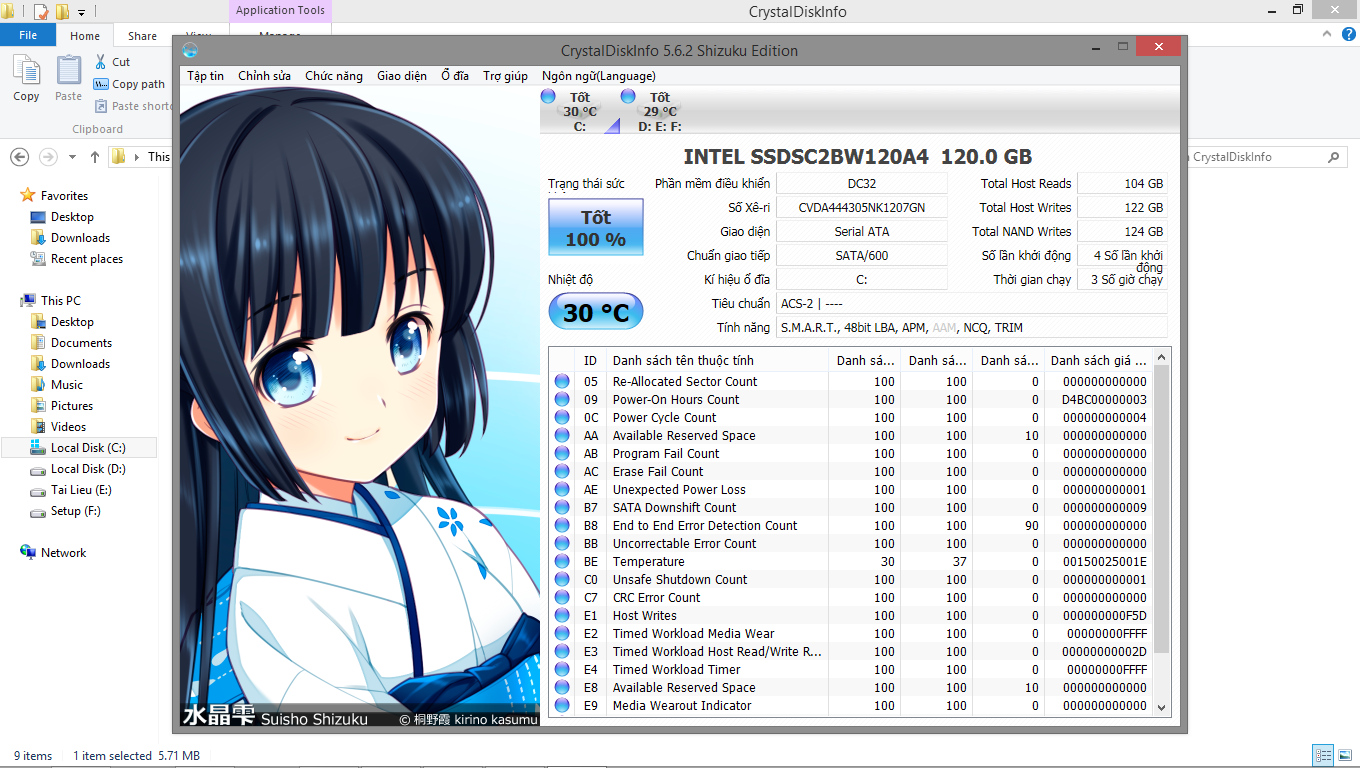This screenshot has width=1360, height=768.
Task: Click SMART list scroll down arrow
Action: coord(1162,707)
